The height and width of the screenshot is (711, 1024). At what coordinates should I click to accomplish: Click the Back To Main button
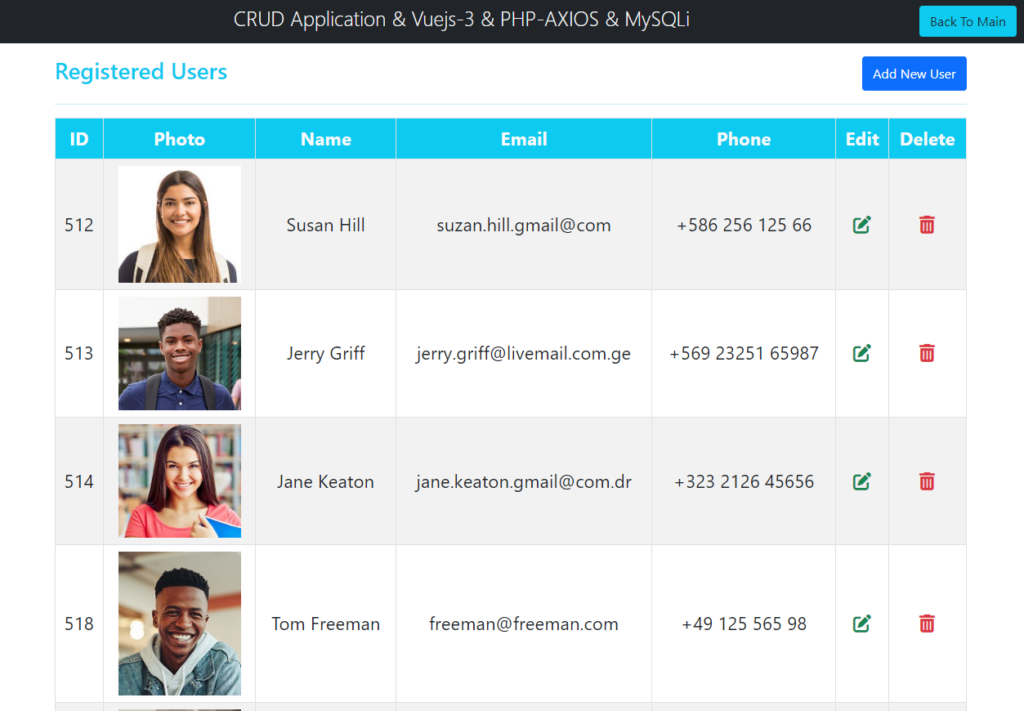click(x=967, y=21)
